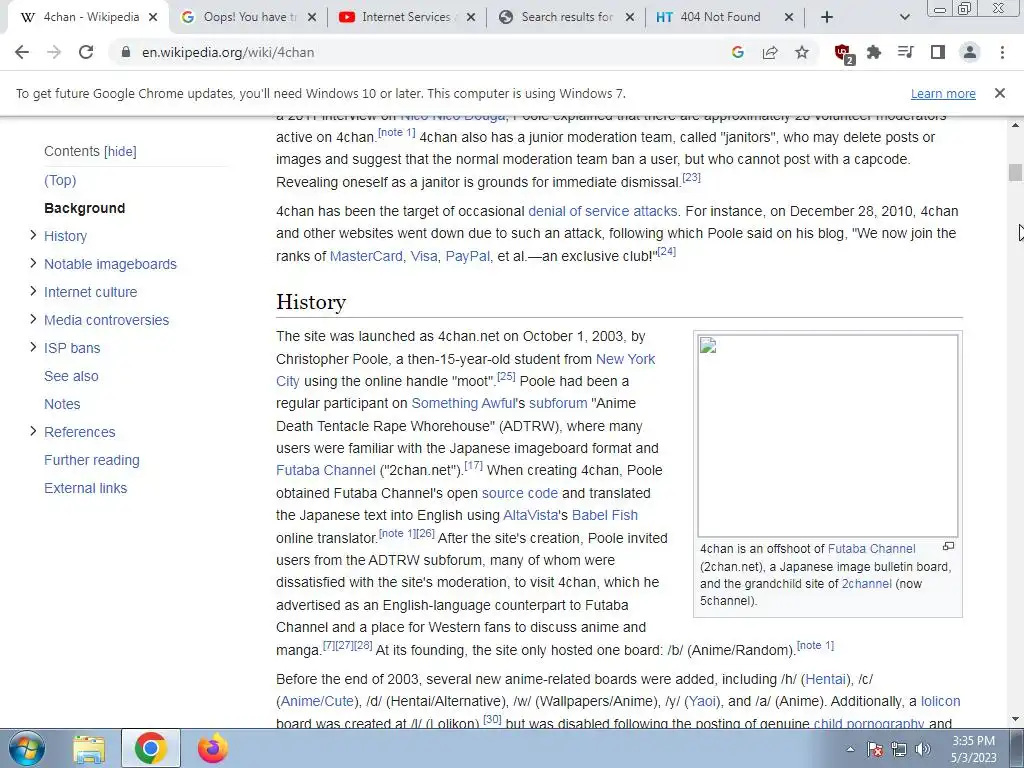Screen dimensions: 1024x768
Task: Switch to Internet Services YouTube tab
Action: pyautogui.click(x=407, y=17)
